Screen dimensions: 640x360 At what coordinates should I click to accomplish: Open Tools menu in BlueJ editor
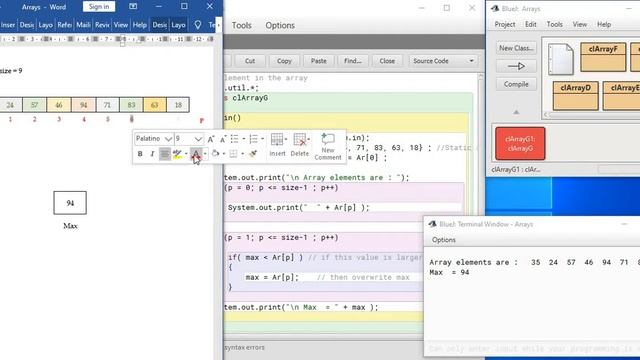(242, 25)
